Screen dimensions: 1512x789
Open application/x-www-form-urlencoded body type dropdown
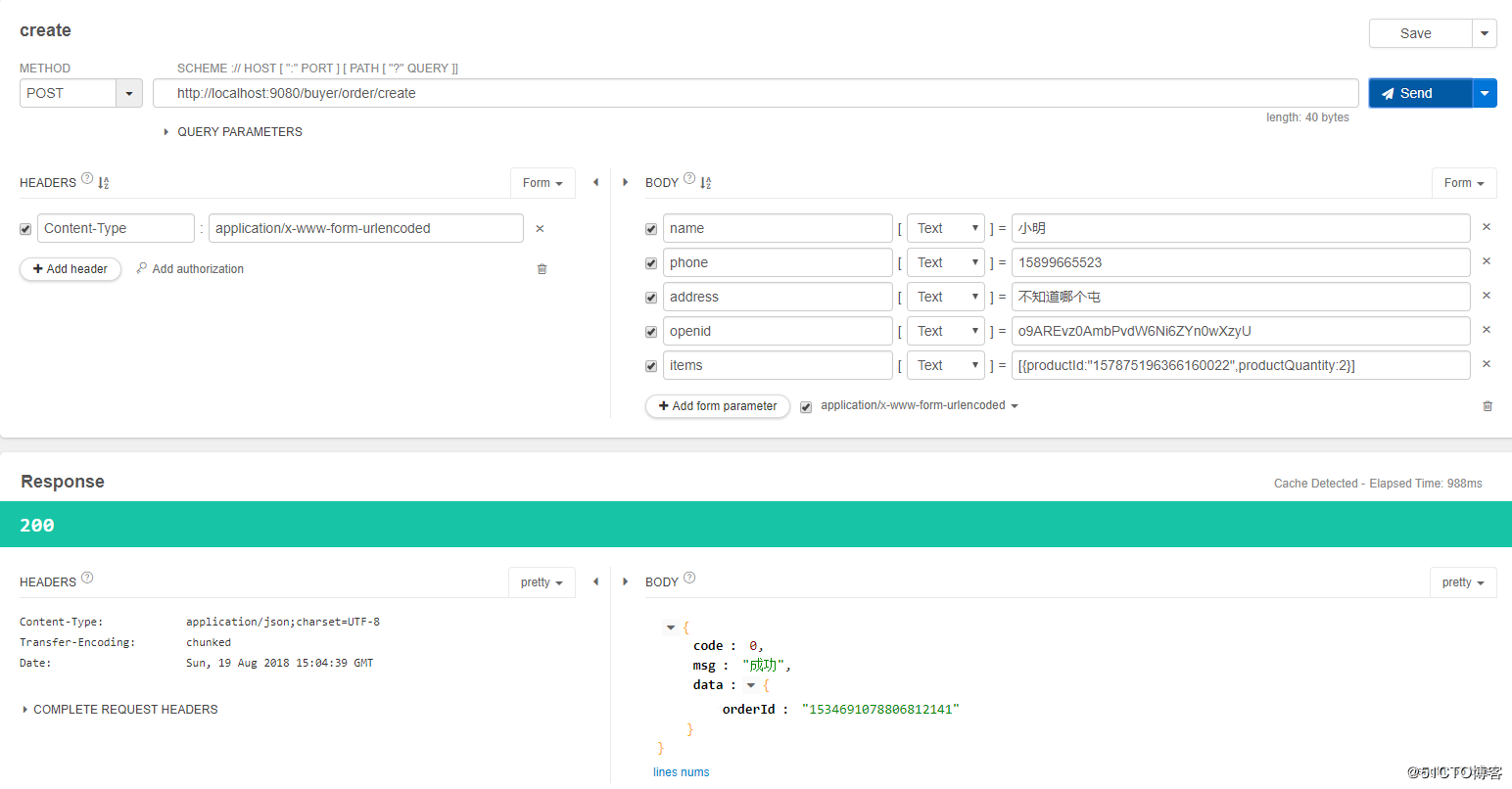click(x=920, y=405)
